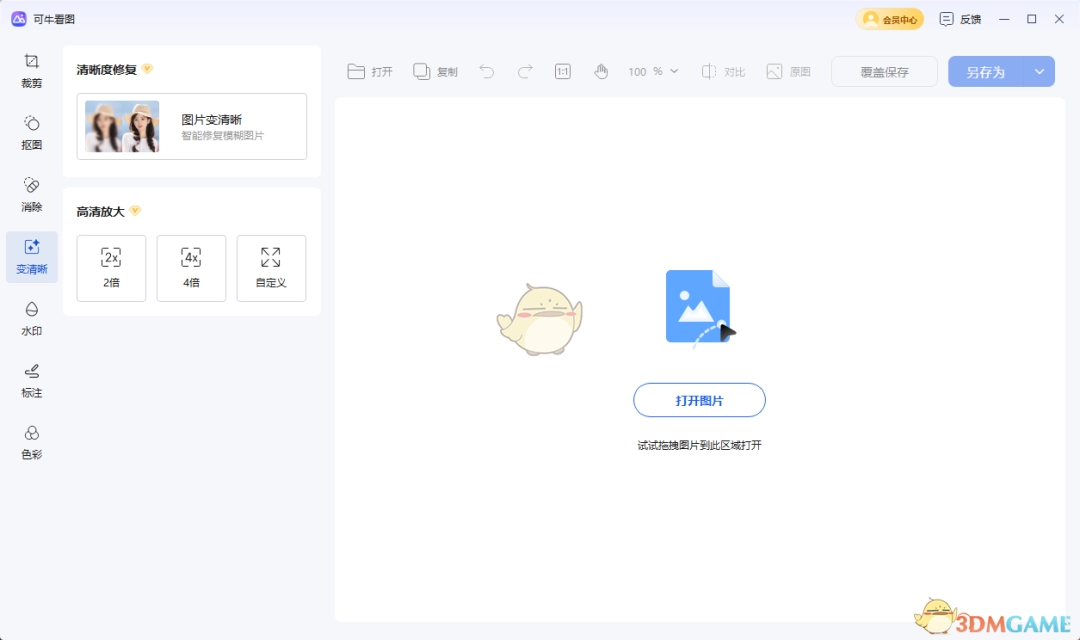Open the zoom percentage dropdown
Image resolution: width=1080 pixels, height=640 pixels.
648,71
